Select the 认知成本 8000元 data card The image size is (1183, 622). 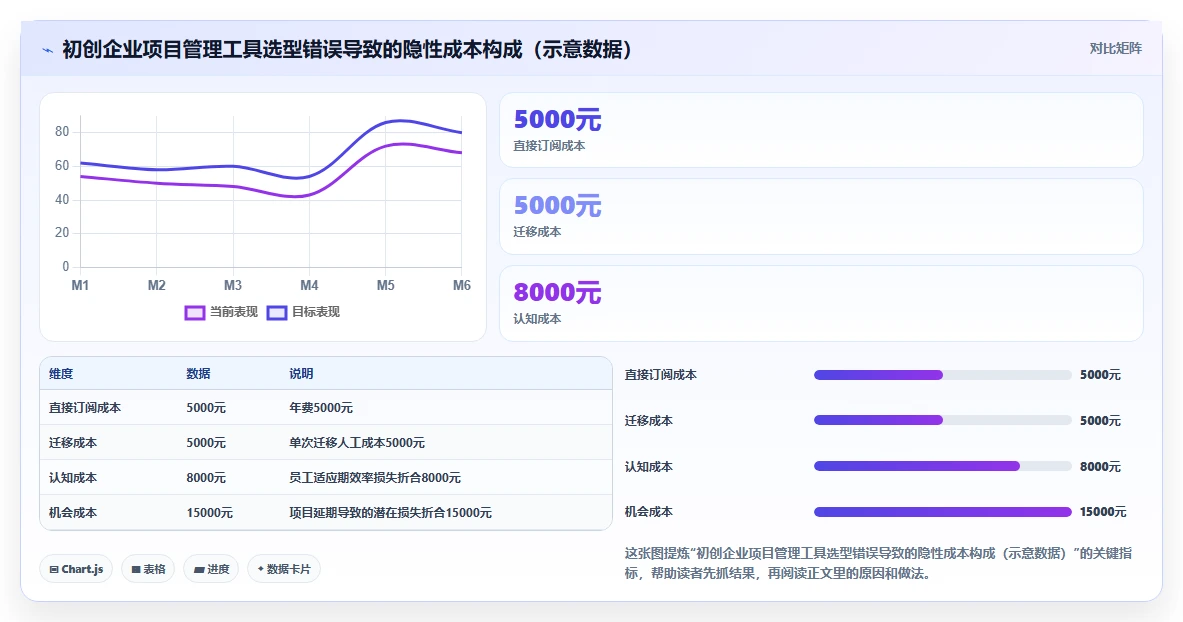point(821,303)
